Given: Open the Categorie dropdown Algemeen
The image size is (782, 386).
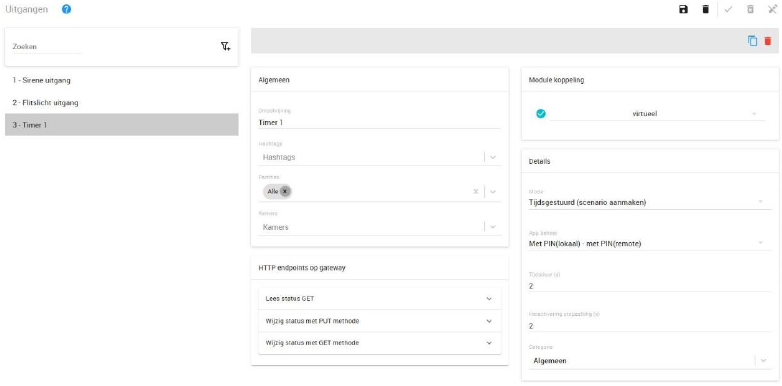Looking at the screenshot, I should 649,361.
